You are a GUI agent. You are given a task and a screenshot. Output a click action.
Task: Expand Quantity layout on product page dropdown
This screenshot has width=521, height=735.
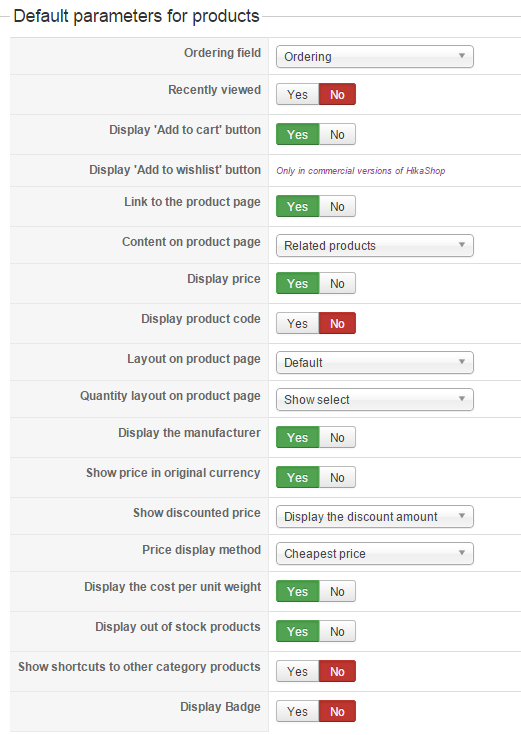375,400
